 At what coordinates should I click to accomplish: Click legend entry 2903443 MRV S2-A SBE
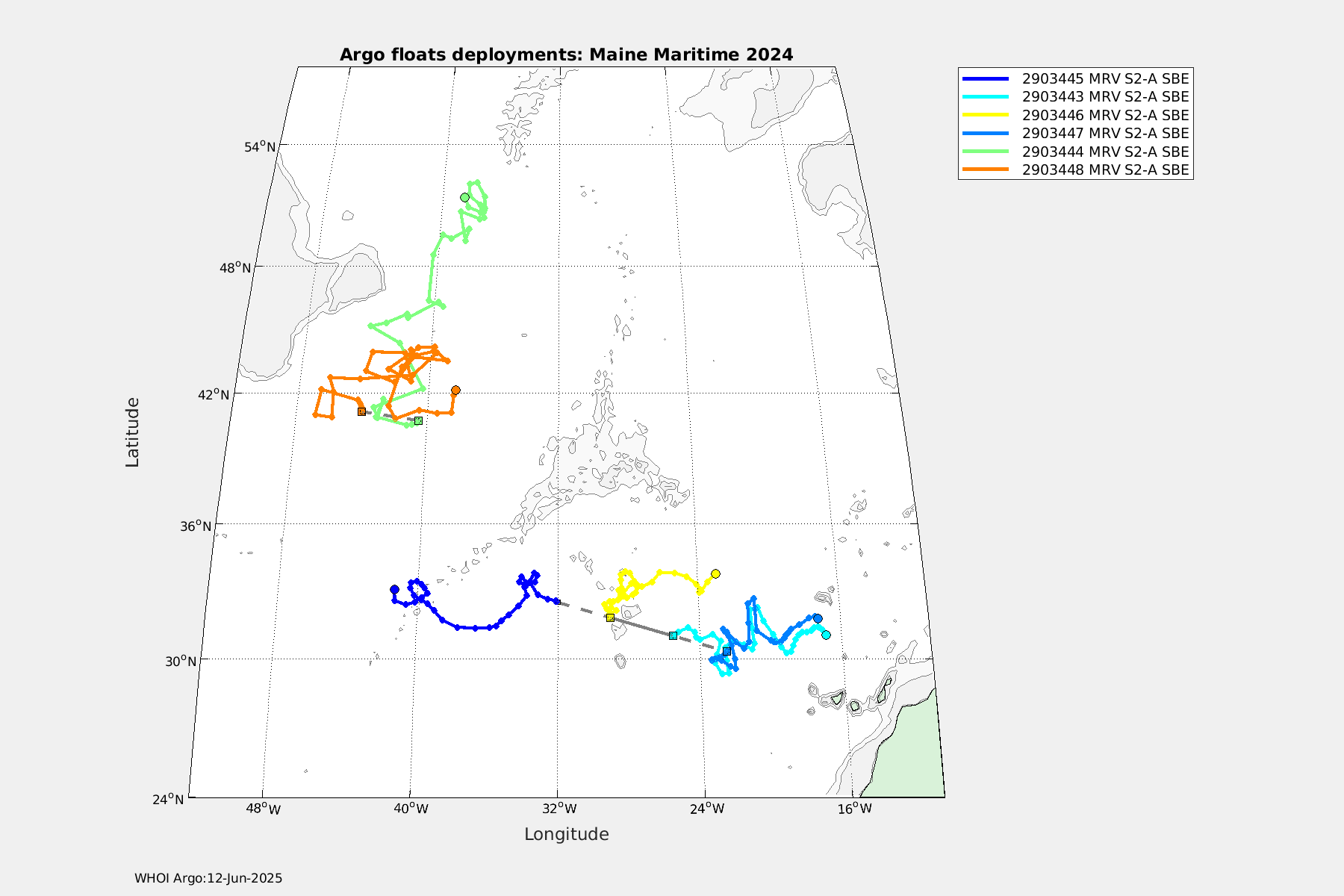coord(1075,96)
